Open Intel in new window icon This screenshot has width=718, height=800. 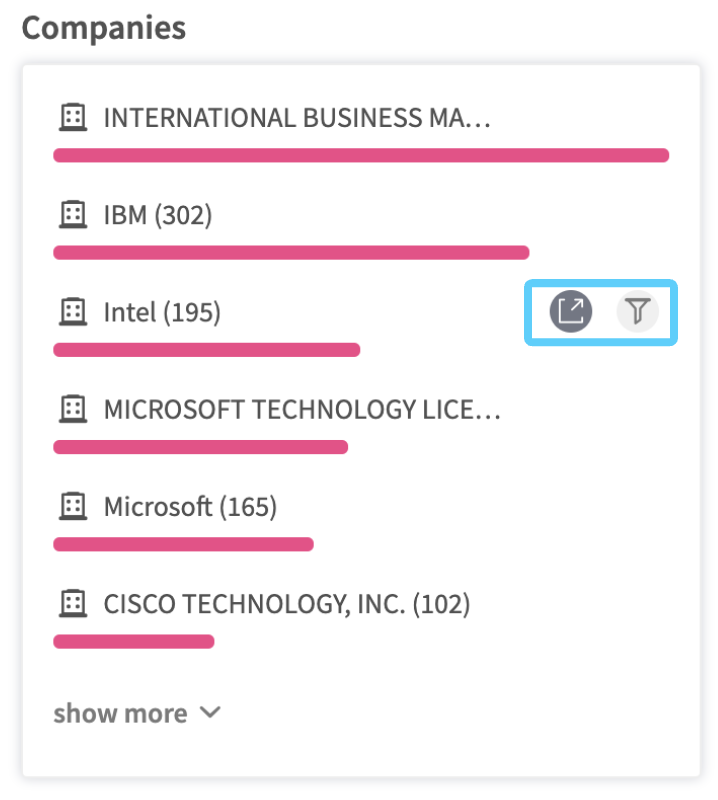point(571,312)
